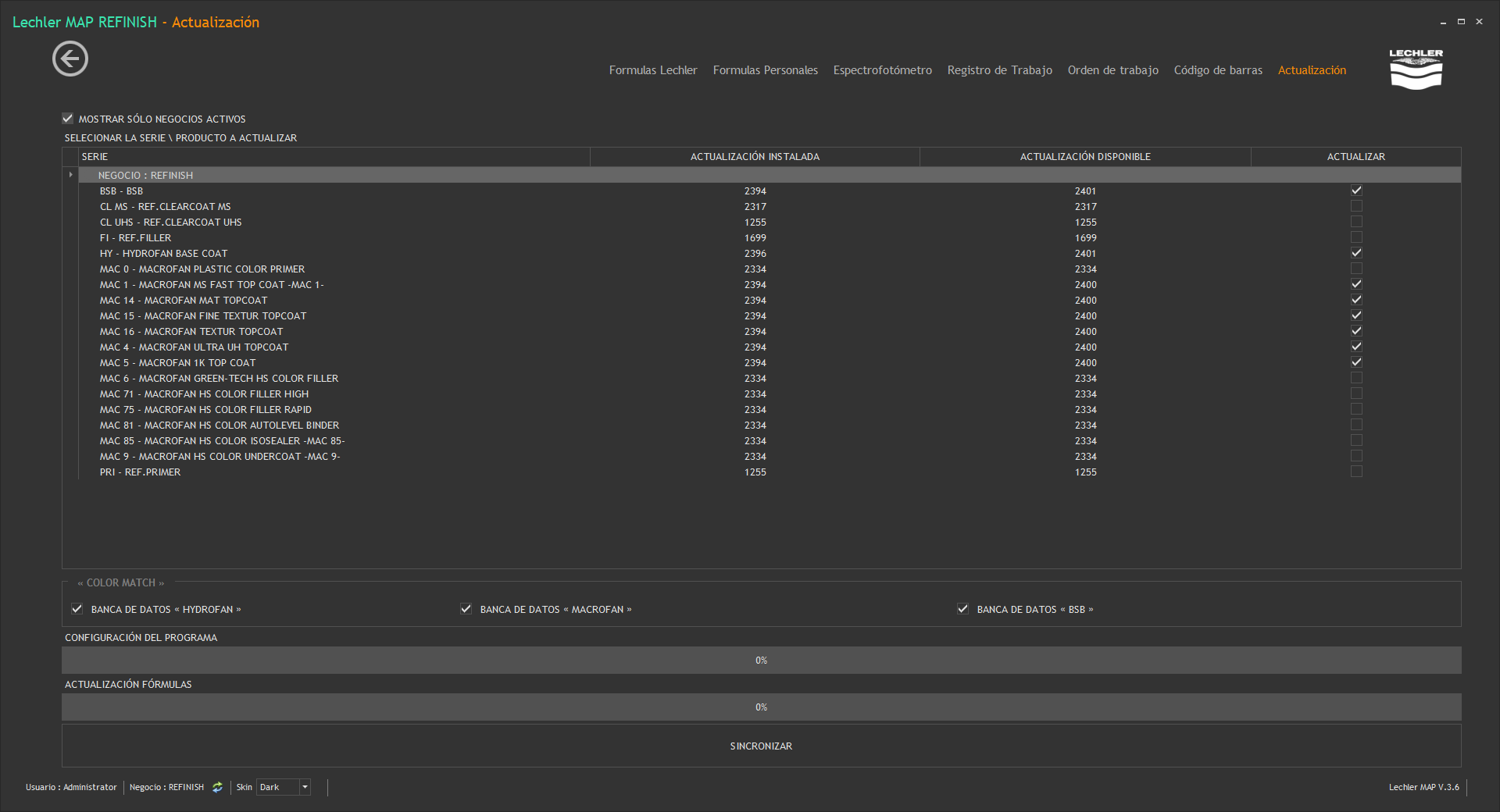This screenshot has width=1500, height=812.
Task: Close the Lechler MAP window
Action: [1479, 22]
